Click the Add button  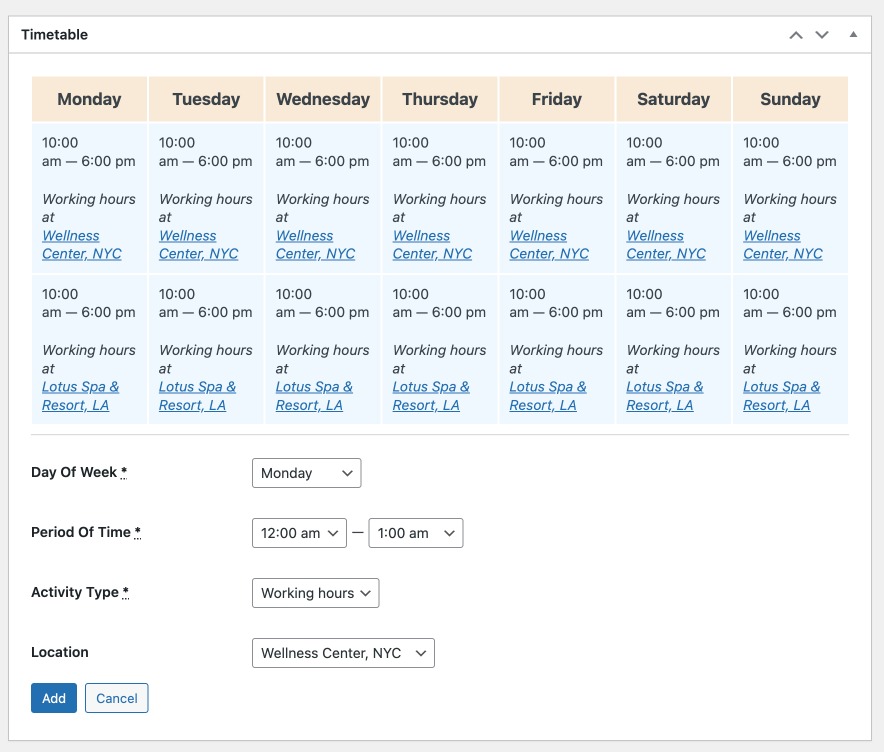53,698
